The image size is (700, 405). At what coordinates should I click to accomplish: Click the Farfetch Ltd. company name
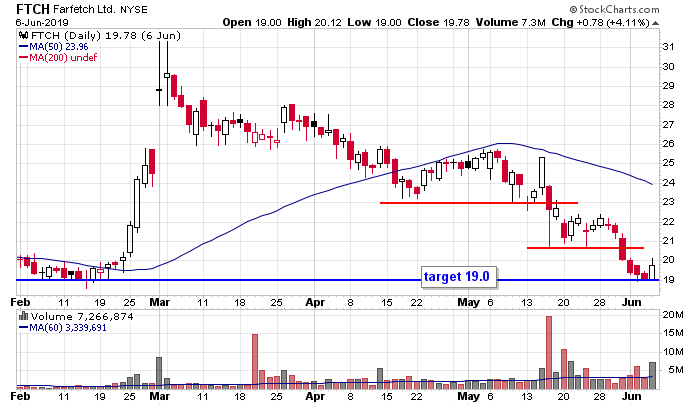coord(84,9)
